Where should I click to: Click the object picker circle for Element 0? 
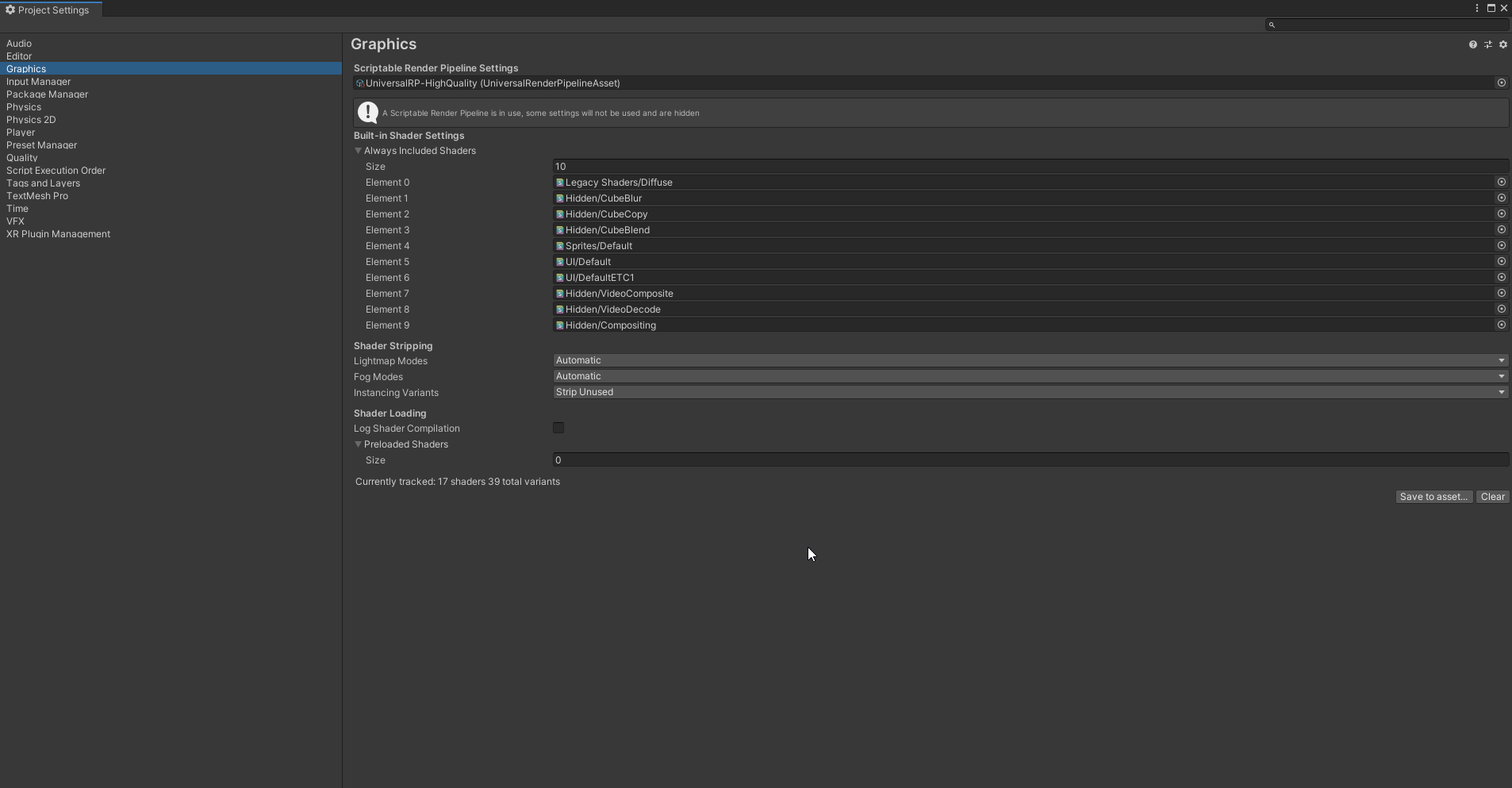(x=1502, y=182)
